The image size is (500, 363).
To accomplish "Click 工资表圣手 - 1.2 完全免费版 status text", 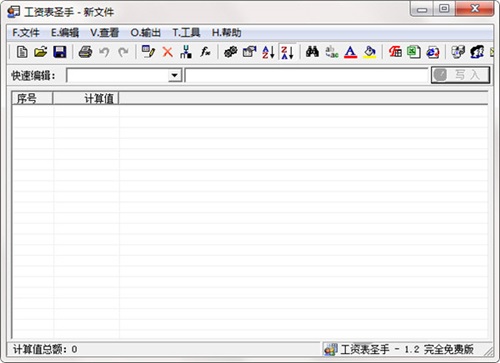I will point(407,349).
